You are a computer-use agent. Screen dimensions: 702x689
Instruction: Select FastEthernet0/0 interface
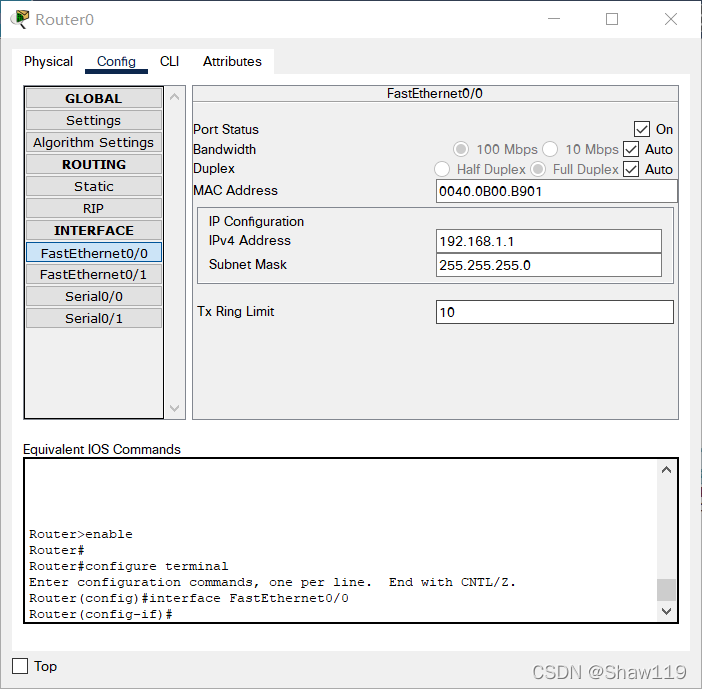click(x=94, y=253)
